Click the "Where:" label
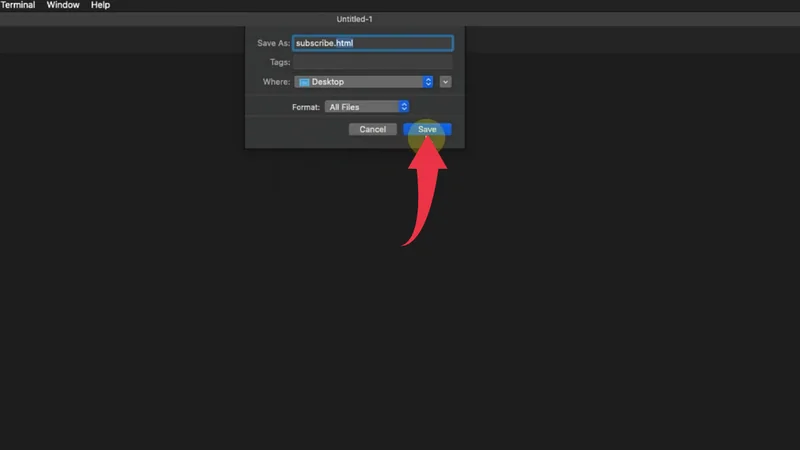This screenshot has height=450, width=800. point(277,82)
